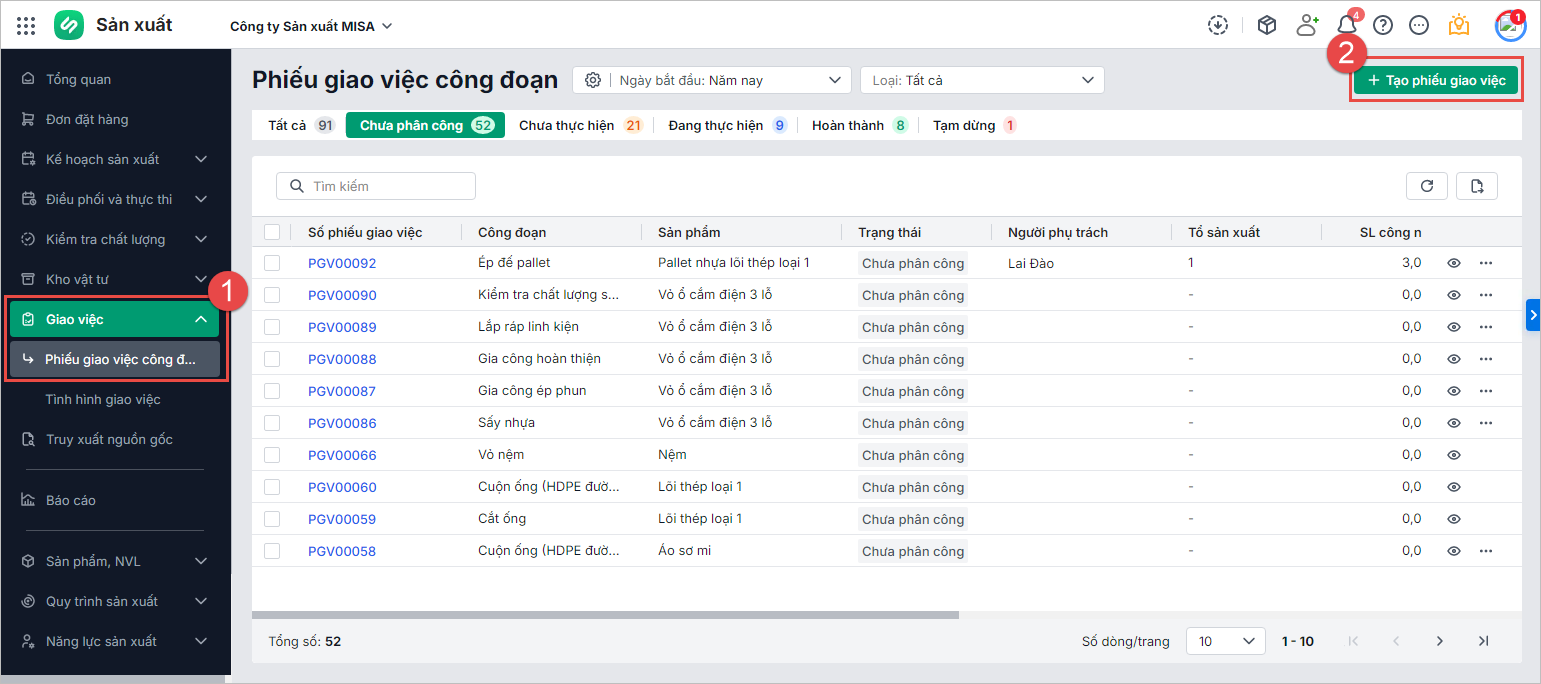Expand Quy trình sản xuất menu

(115, 601)
